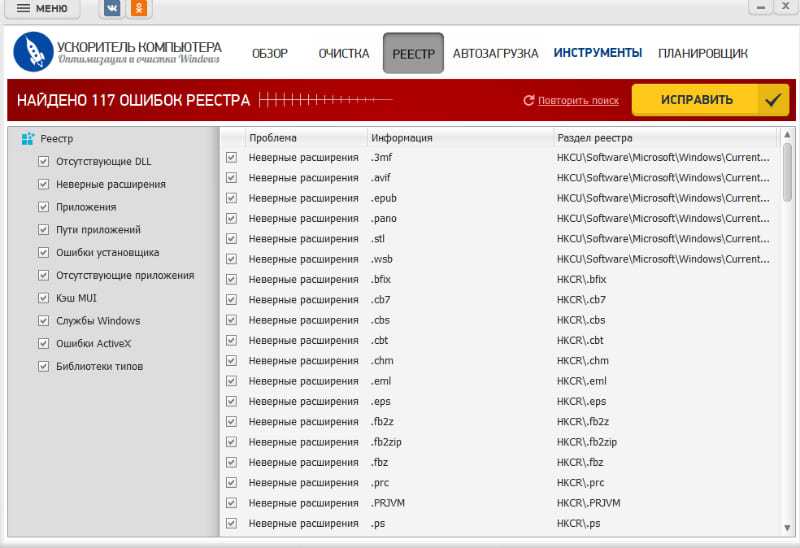Image resolution: width=800 pixels, height=548 pixels.
Task: Click the НАЙДЕНО 117 ОШИБОК РЕЕСТРА heading
Action: 134,101
